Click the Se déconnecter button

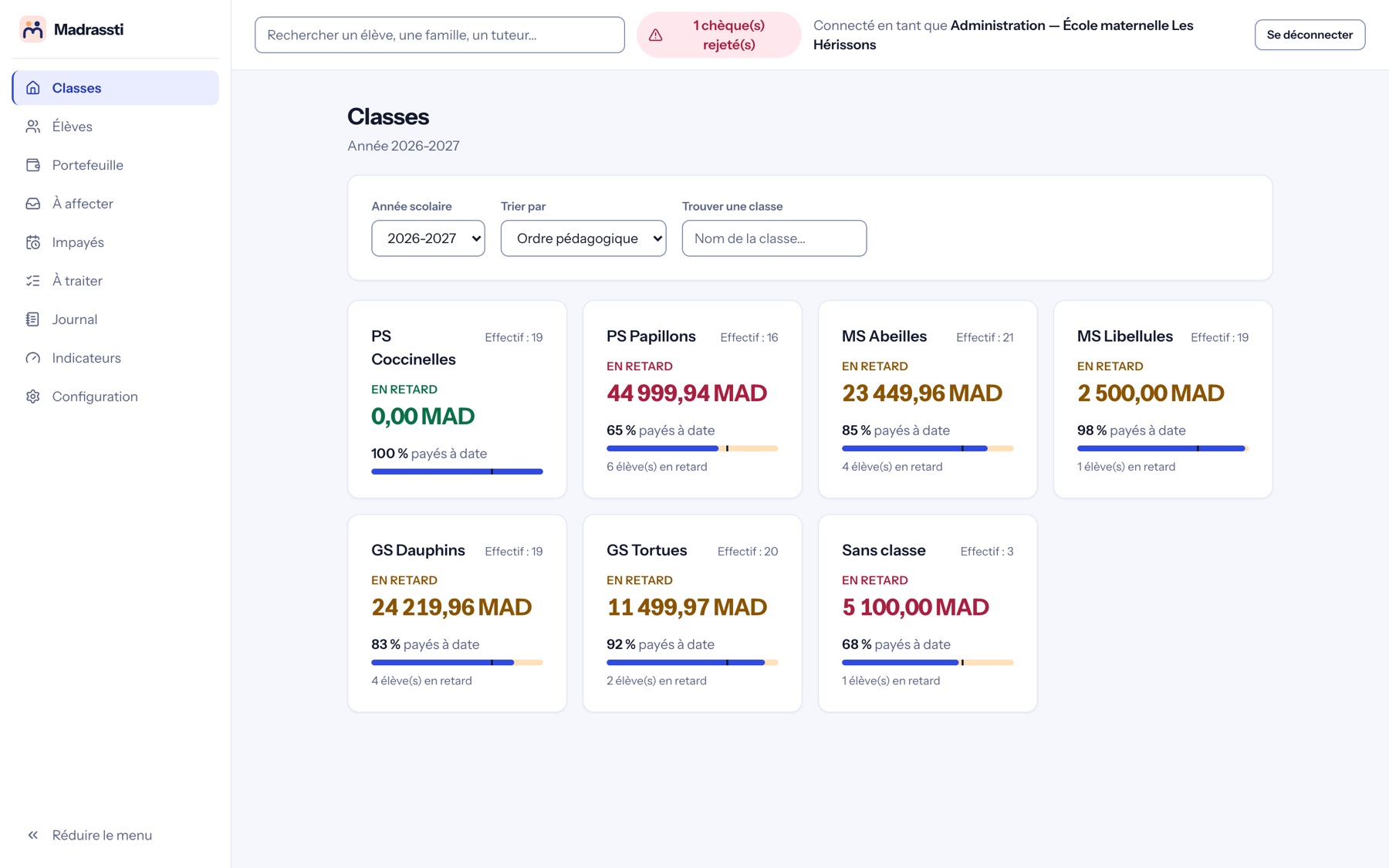click(x=1310, y=35)
